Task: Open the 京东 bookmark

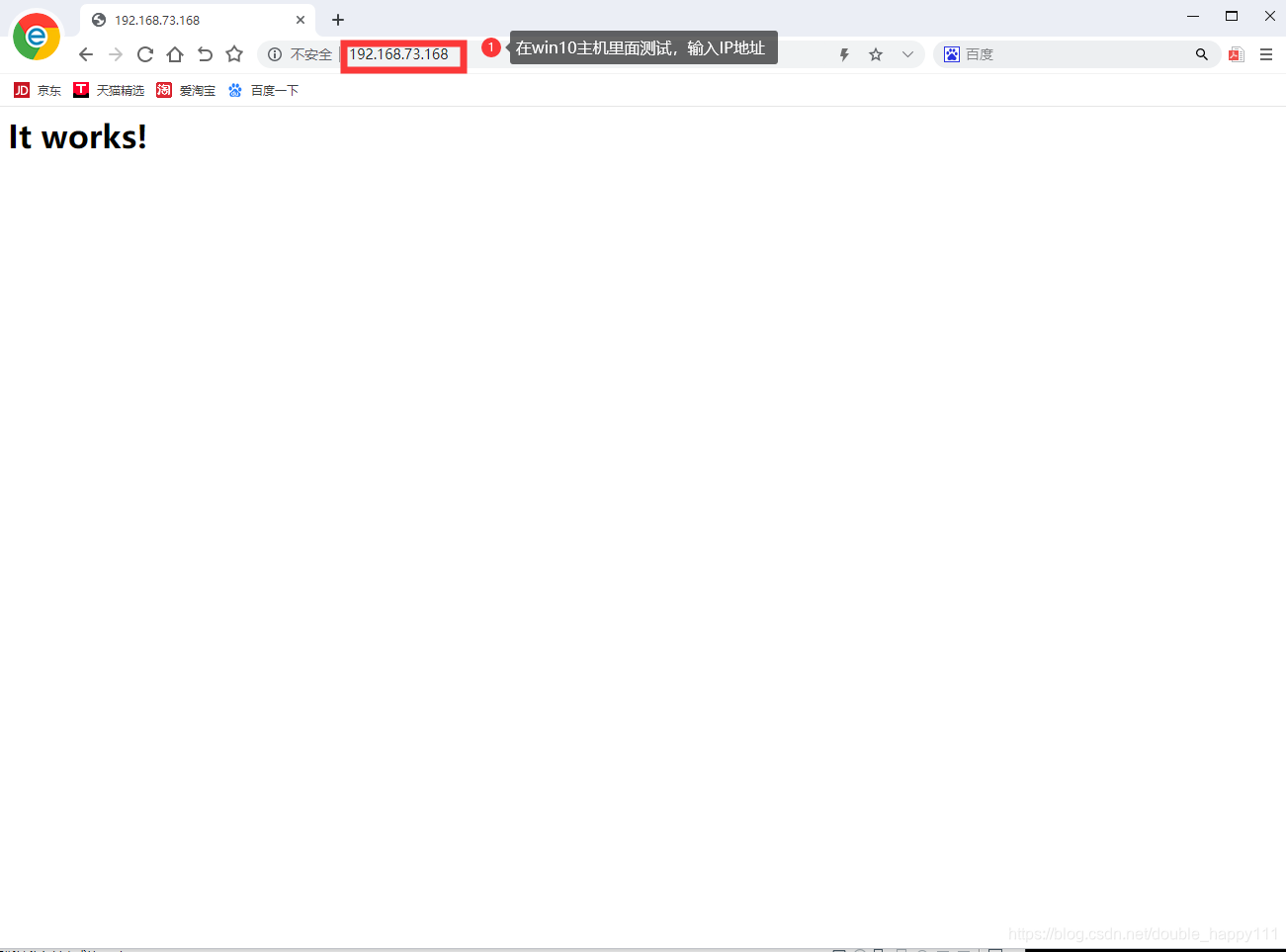Action: pos(38,90)
